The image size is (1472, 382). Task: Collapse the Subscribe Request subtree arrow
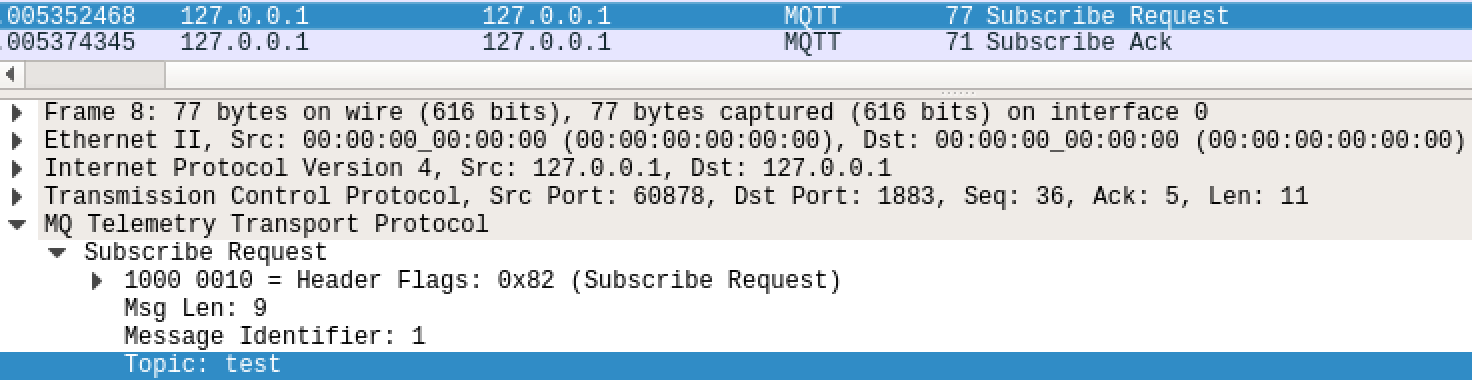point(57,252)
